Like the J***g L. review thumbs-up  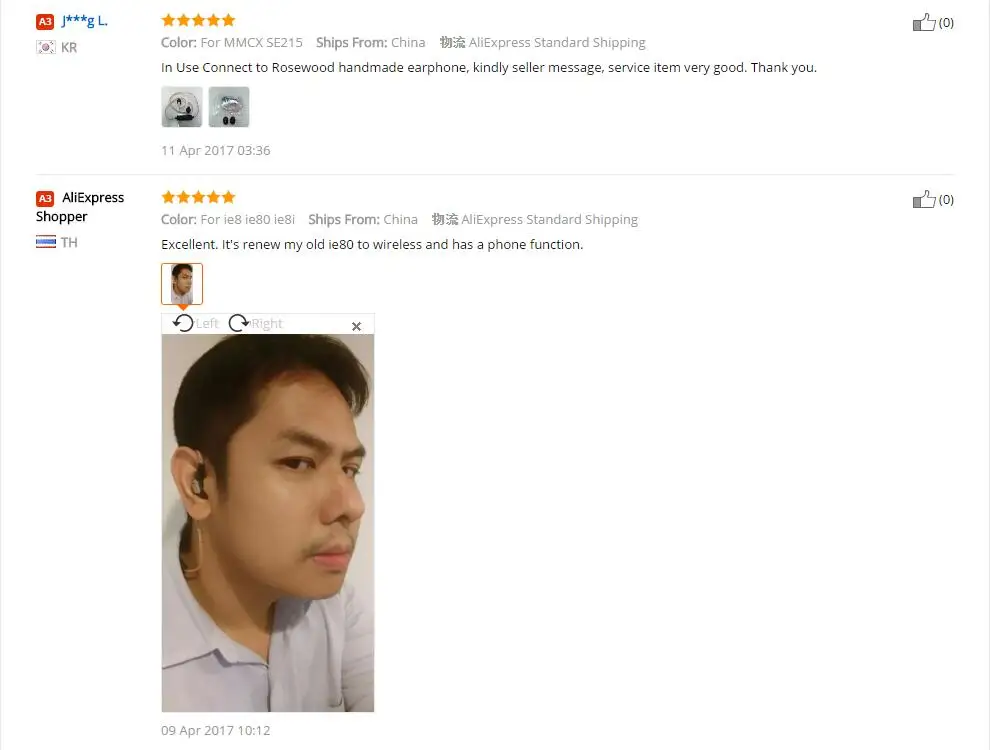tap(924, 23)
